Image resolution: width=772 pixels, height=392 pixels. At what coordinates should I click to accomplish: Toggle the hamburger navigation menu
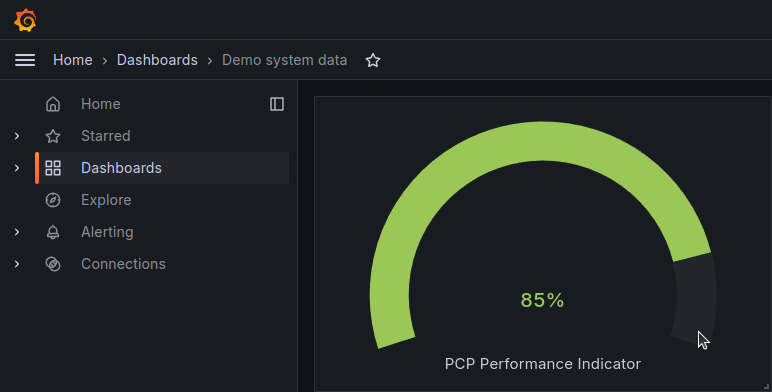click(25, 60)
